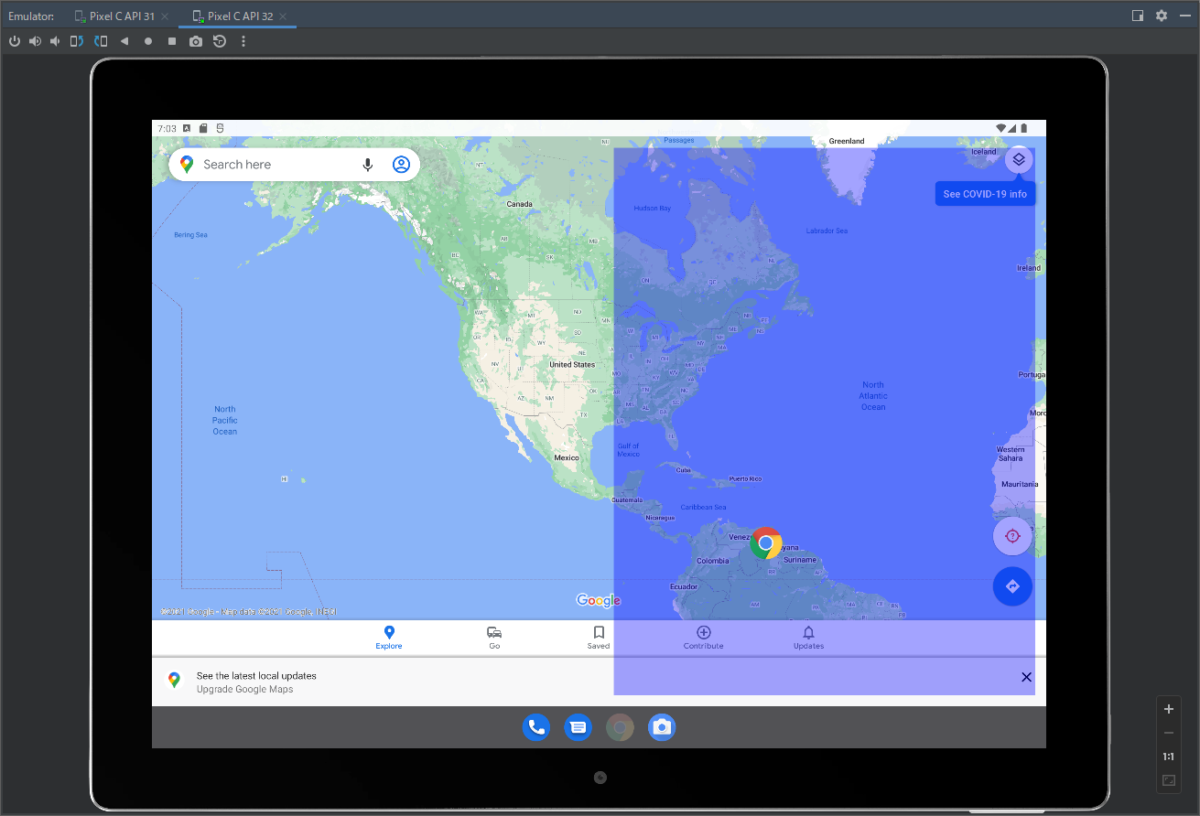Open the Messages app in dock
Screen dimensions: 1200x816
tap(577, 727)
